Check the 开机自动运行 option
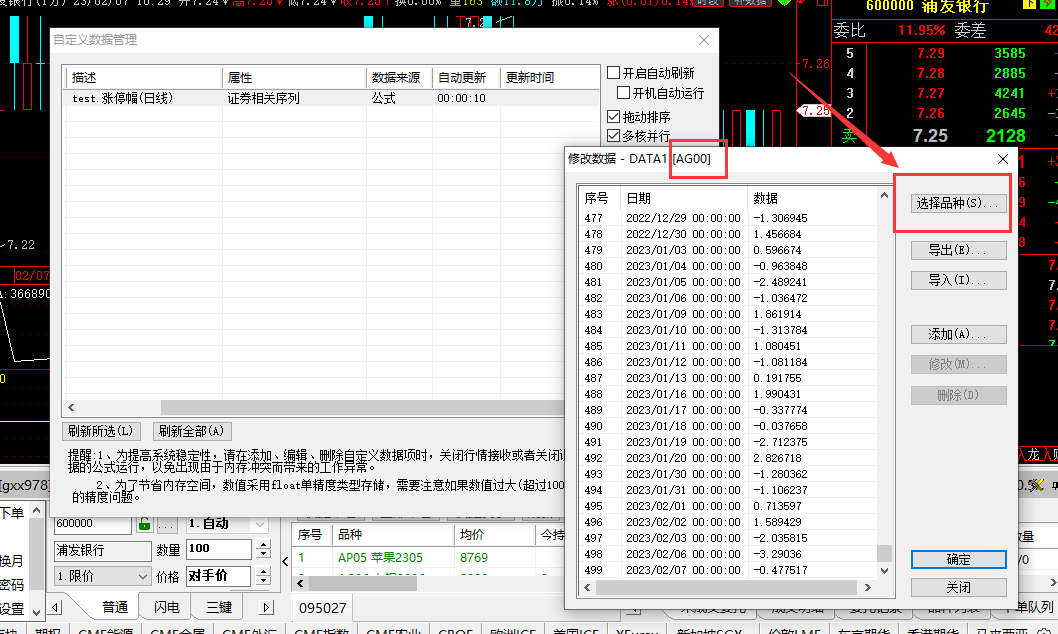This screenshot has width=1058, height=634. [x=624, y=93]
